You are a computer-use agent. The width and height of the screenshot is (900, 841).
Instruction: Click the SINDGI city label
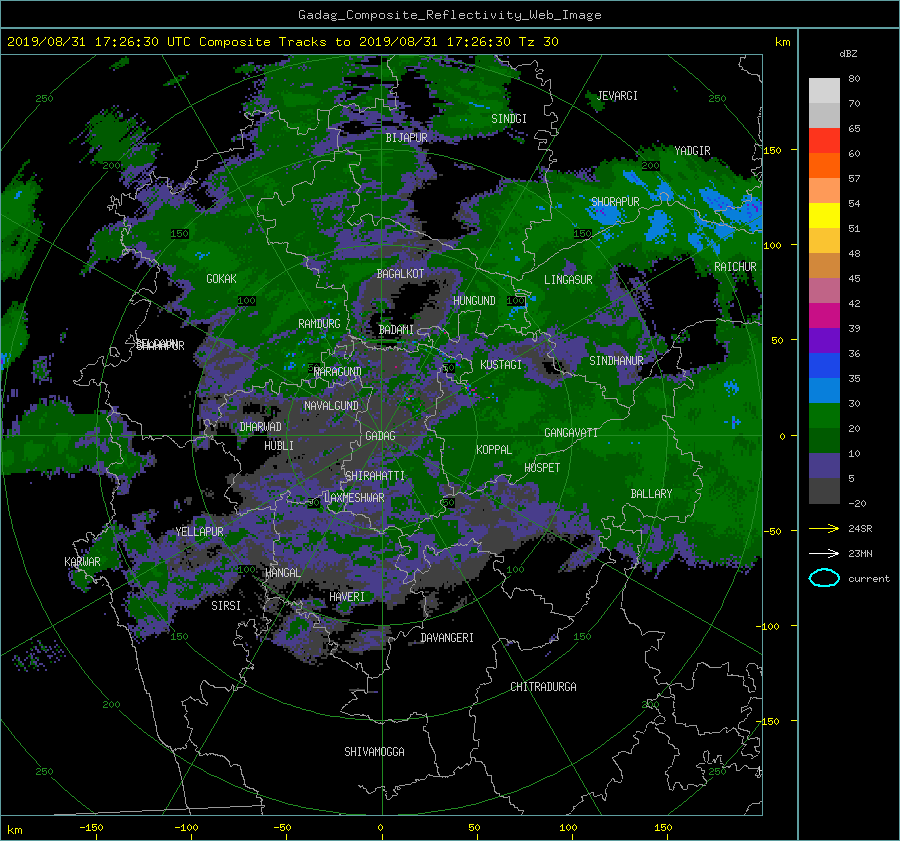tap(509, 119)
